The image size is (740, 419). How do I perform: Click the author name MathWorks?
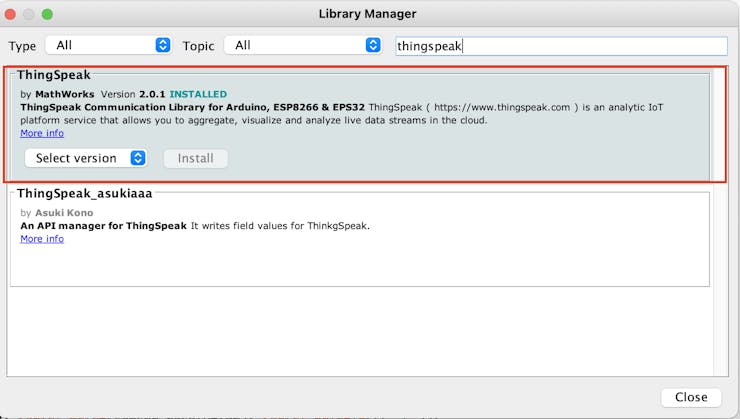click(65, 94)
